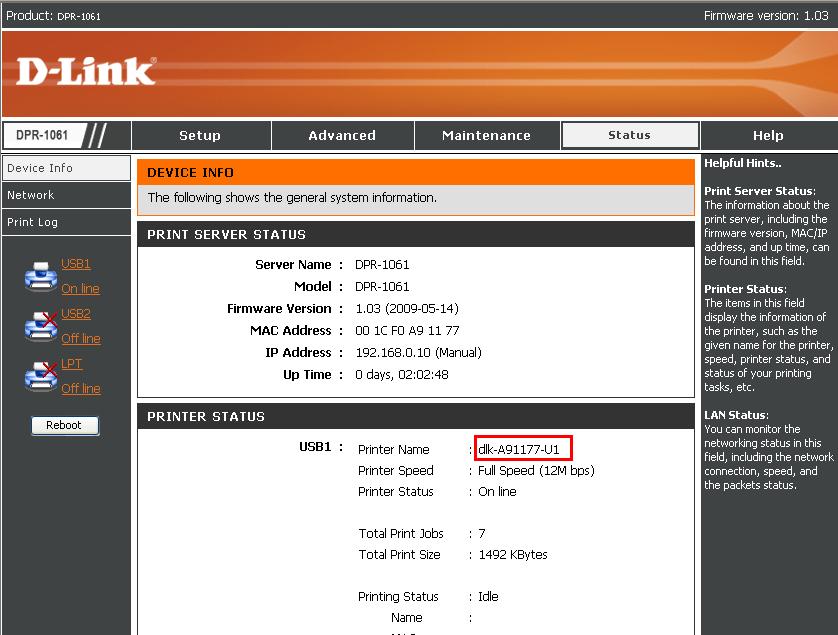Open the Advanced tab
Screen dimensions: 838x635
tap(342, 136)
